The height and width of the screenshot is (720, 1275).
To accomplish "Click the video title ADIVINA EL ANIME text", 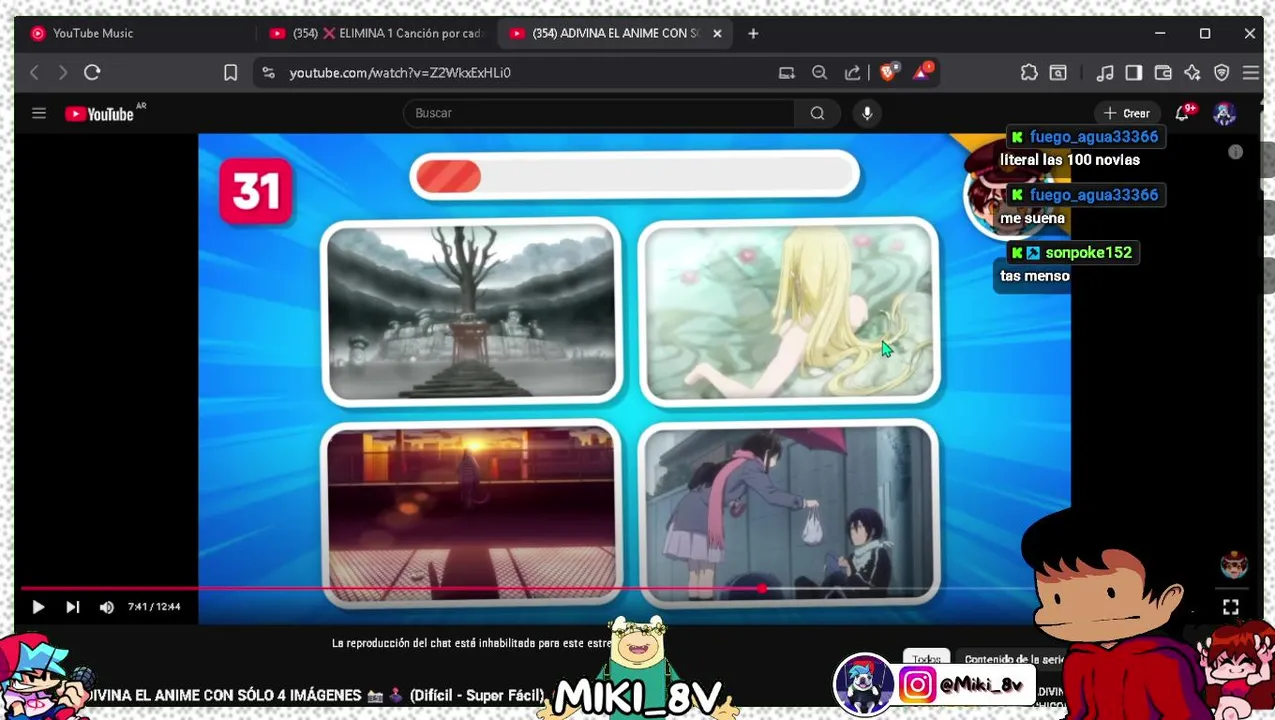I will [318, 695].
